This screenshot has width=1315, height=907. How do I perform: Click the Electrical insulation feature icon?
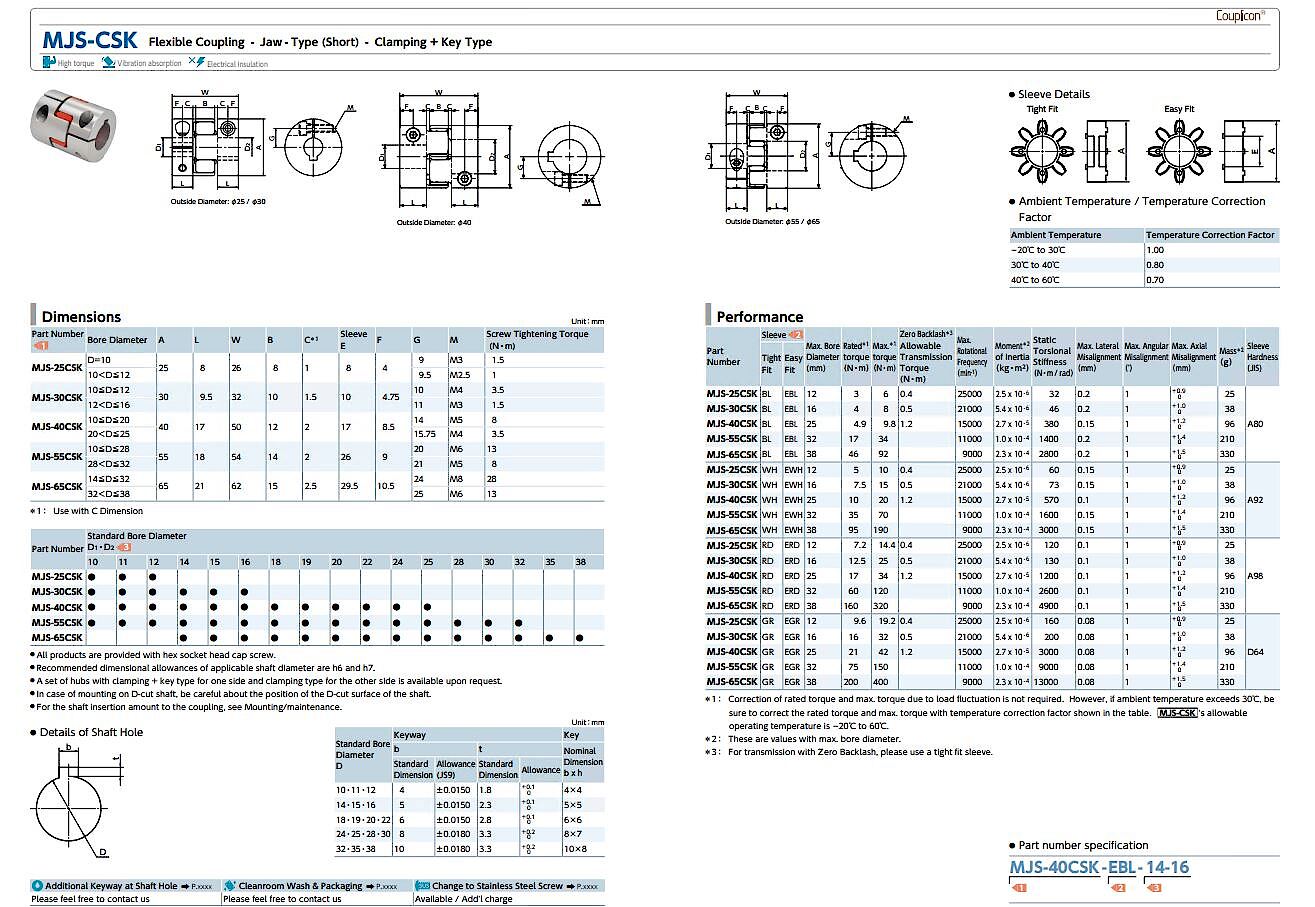point(196,62)
